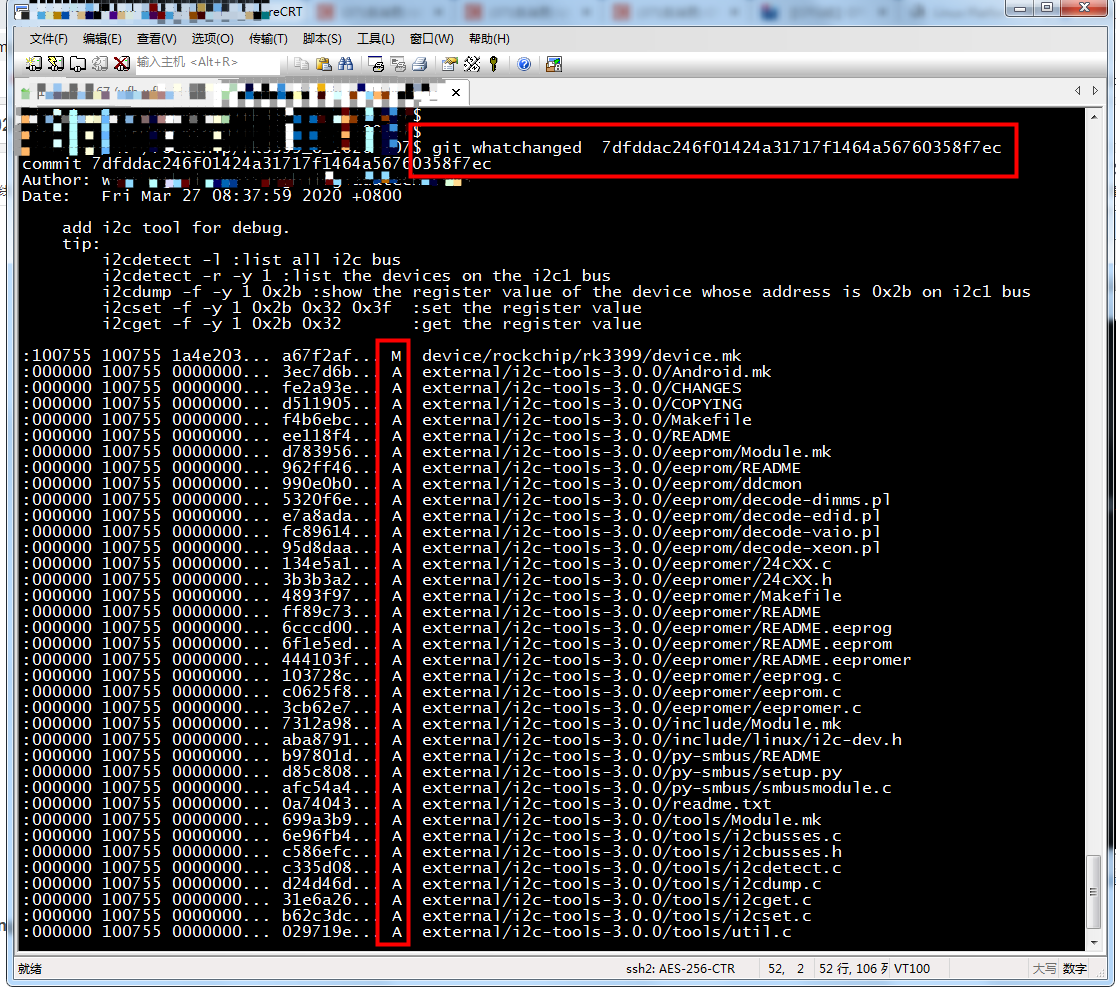Image resolution: width=1116 pixels, height=988 pixels.
Task: Close the session tab with its X button
Action: pyautogui.click(x=456, y=92)
